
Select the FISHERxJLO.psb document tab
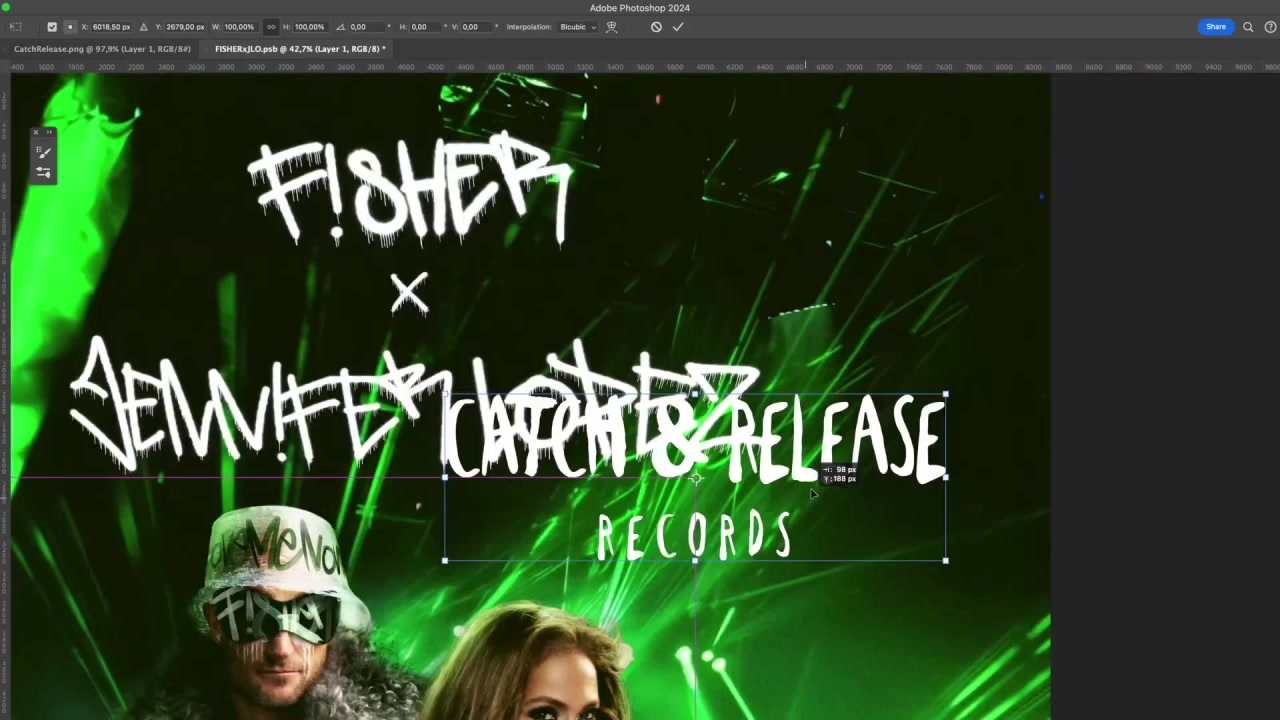click(299, 48)
